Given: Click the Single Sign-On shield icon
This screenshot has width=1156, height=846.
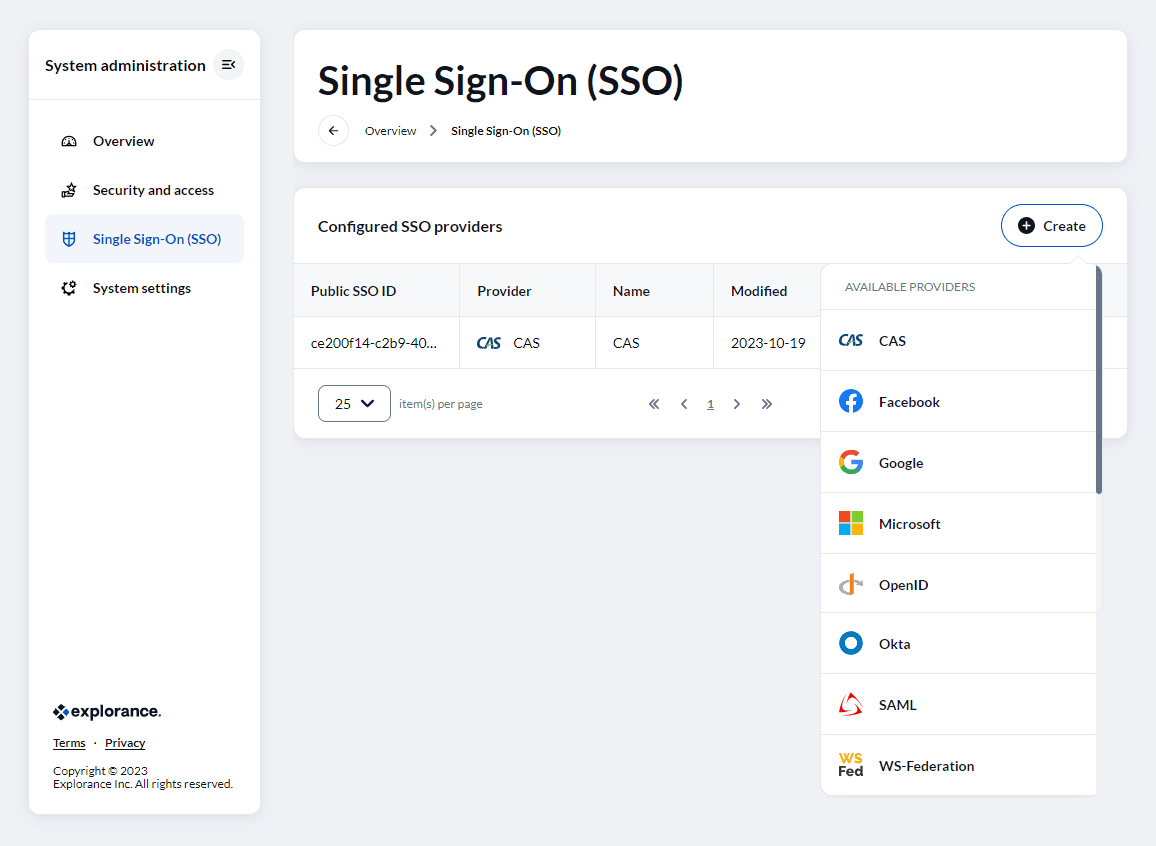Looking at the screenshot, I should coord(69,239).
